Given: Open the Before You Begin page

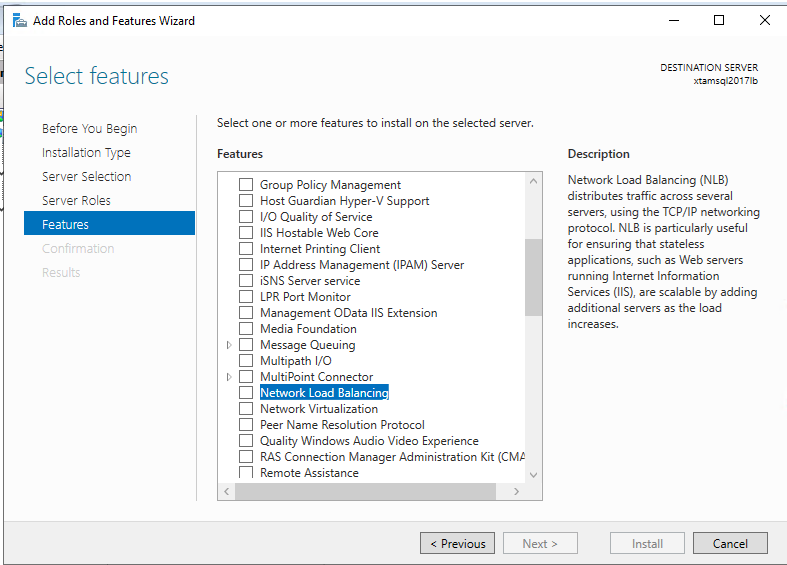Looking at the screenshot, I should (89, 129).
